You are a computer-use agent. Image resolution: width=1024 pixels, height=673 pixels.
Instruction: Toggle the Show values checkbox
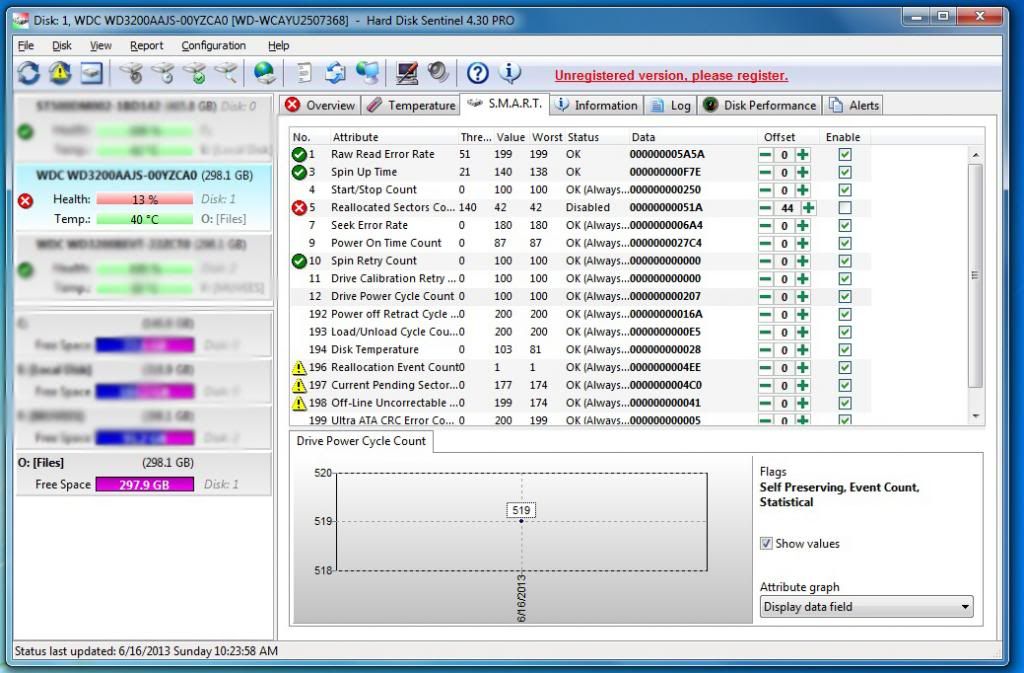point(766,544)
